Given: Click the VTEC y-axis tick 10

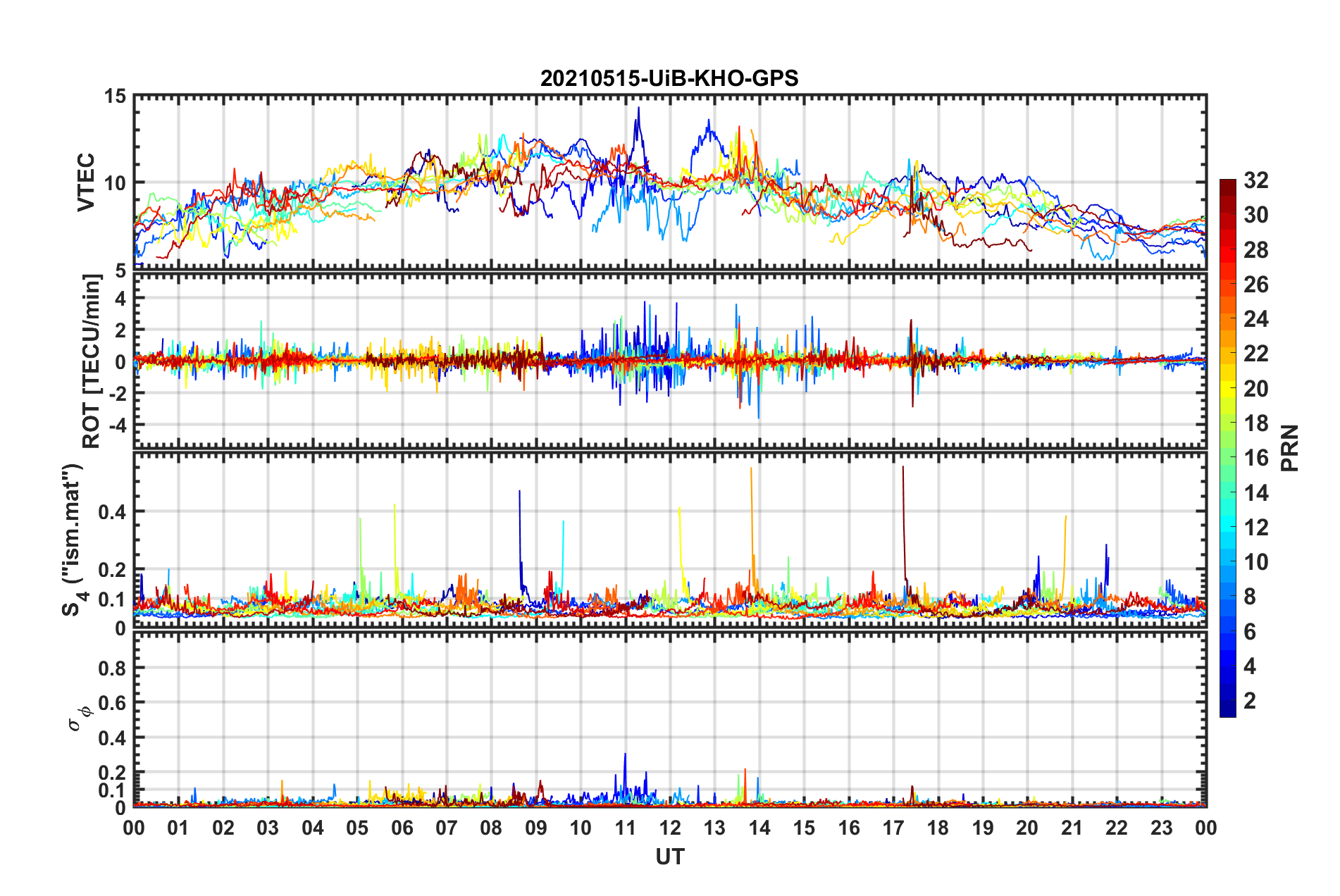Looking at the screenshot, I should click(115, 183).
